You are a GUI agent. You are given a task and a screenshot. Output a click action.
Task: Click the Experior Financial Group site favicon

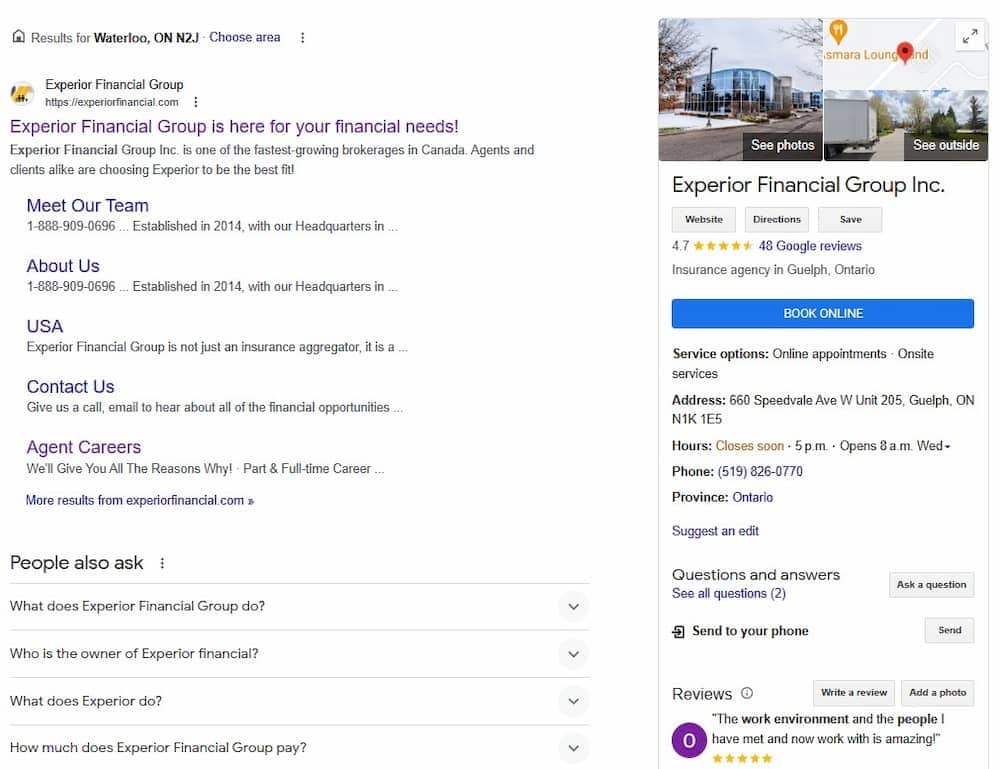pyautogui.click(x=22, y=93)
